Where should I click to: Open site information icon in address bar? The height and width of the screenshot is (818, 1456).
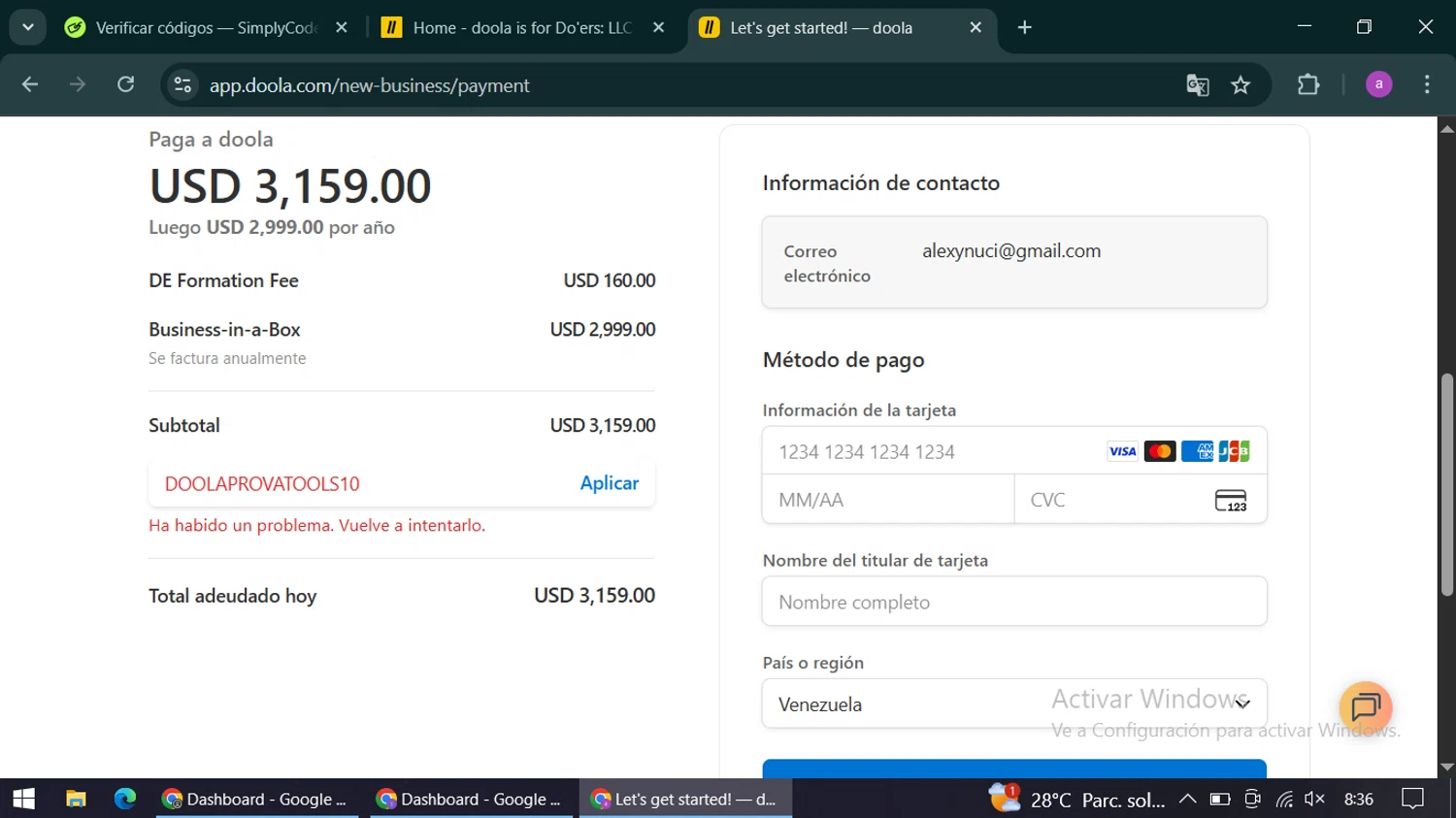tap(182, 85)
